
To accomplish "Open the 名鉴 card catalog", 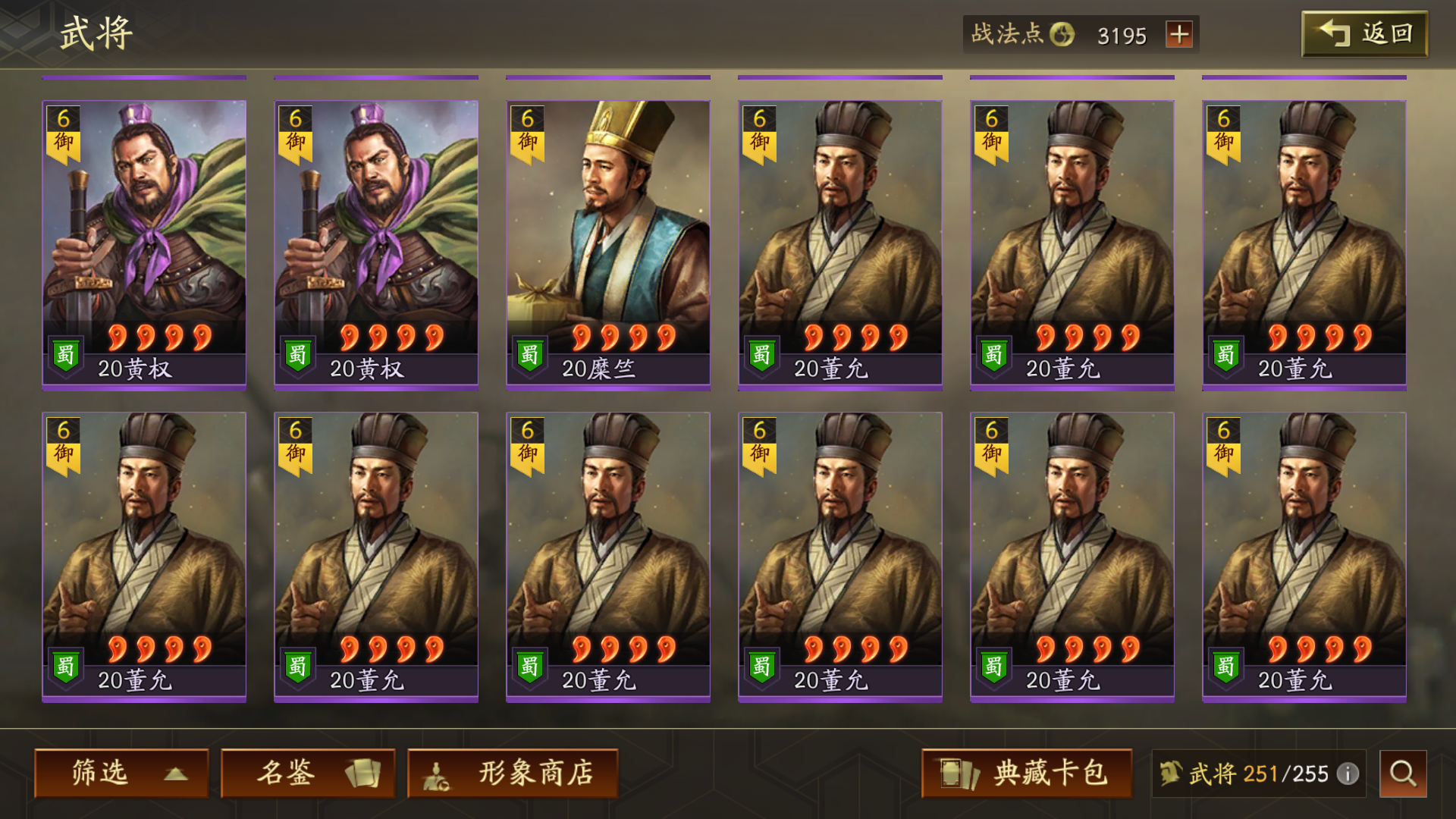I will [308, 773].
